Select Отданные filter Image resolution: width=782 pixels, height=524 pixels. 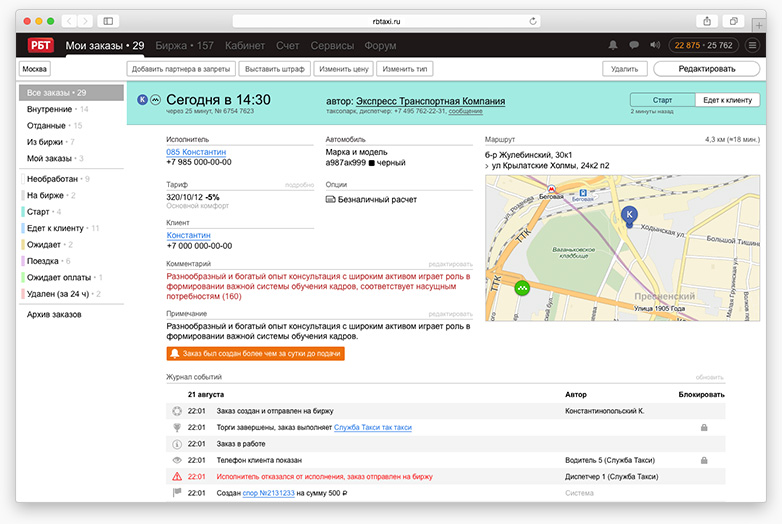pos(54,126)
